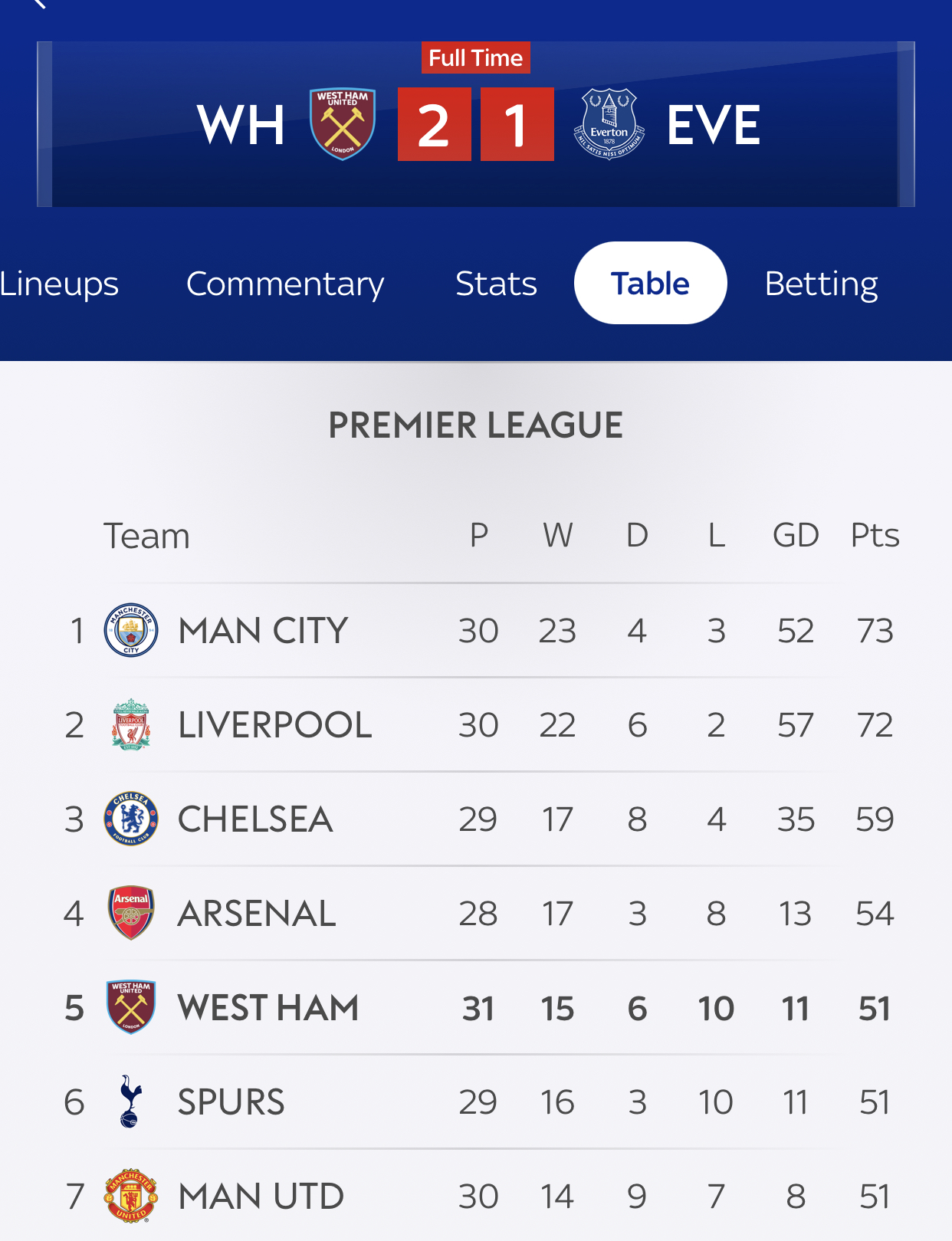Screen dimensions: 952x1241
Task: Tap the Spurs cockerel badge
Action: click(x=130, y=1101)
